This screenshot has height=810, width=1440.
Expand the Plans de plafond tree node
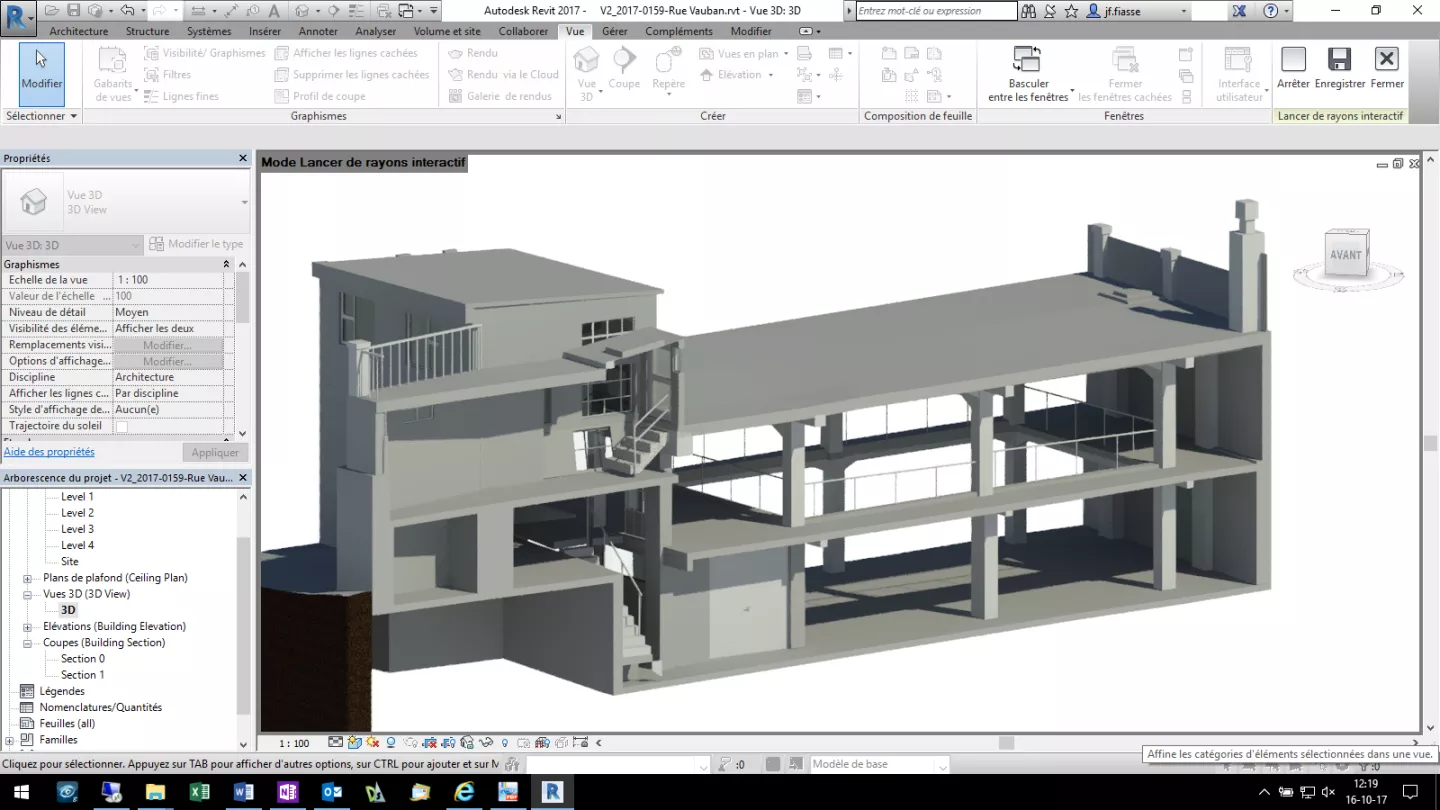28,578
